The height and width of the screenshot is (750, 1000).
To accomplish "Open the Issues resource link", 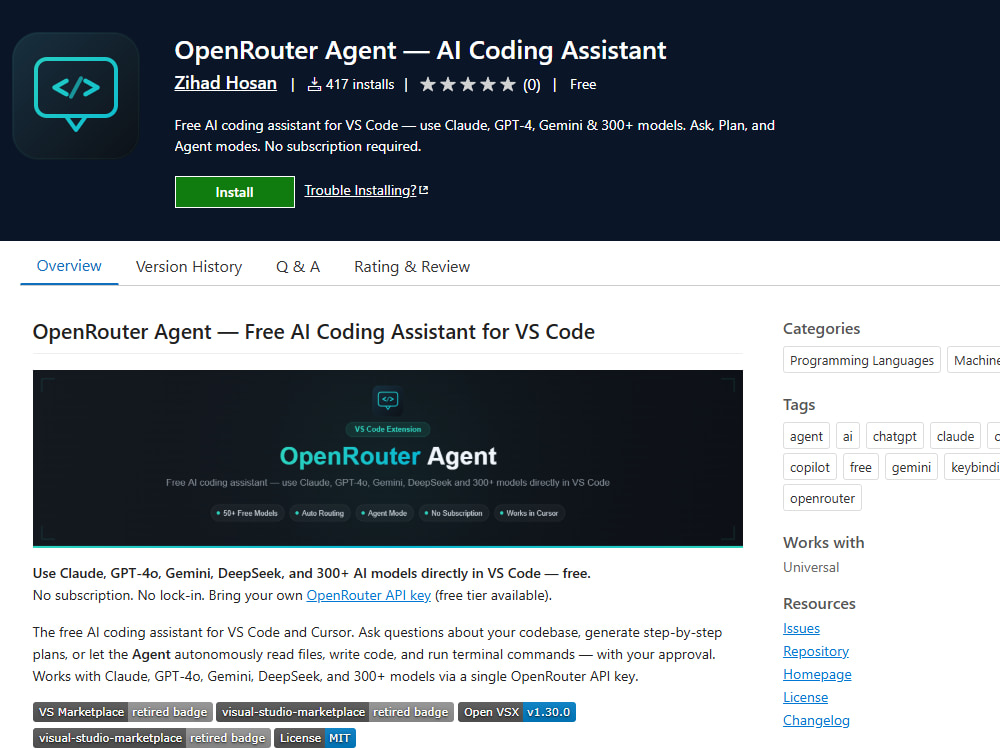I will [802, 628].
